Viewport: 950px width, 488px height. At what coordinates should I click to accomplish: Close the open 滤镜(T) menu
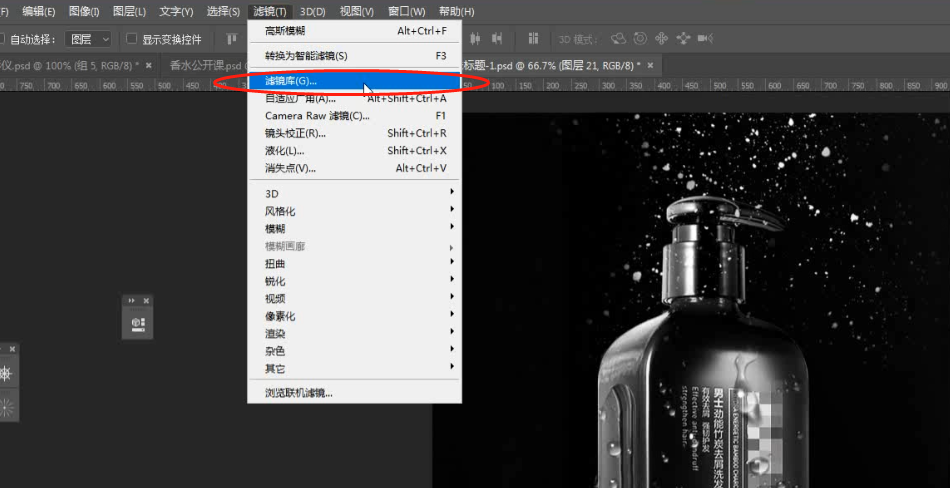tap(270, 12)
